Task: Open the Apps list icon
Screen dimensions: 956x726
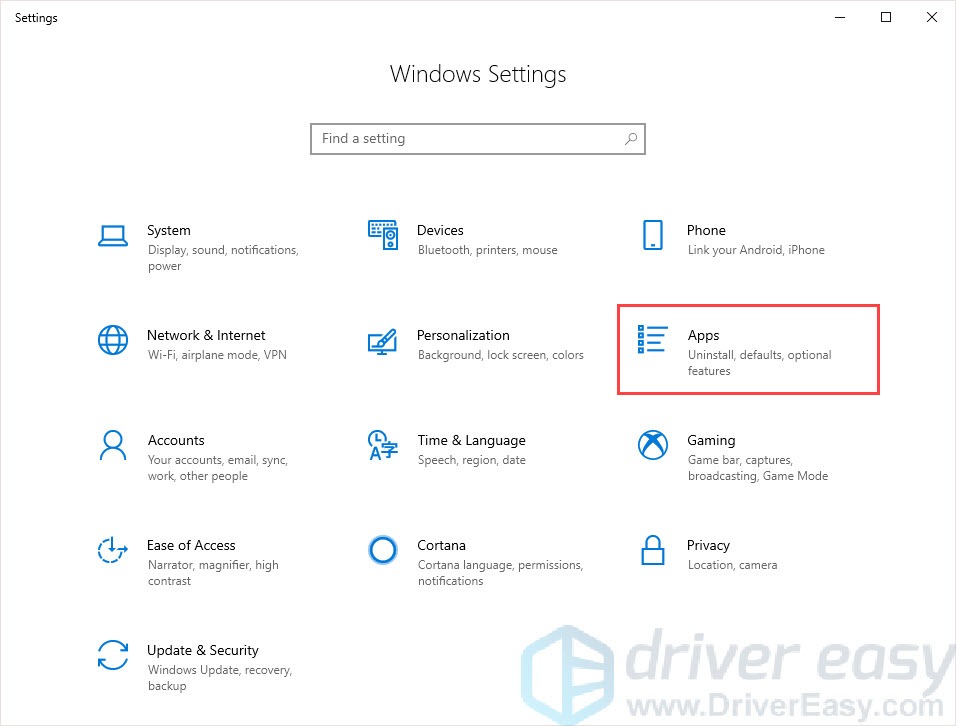Action: coord(652,339)
